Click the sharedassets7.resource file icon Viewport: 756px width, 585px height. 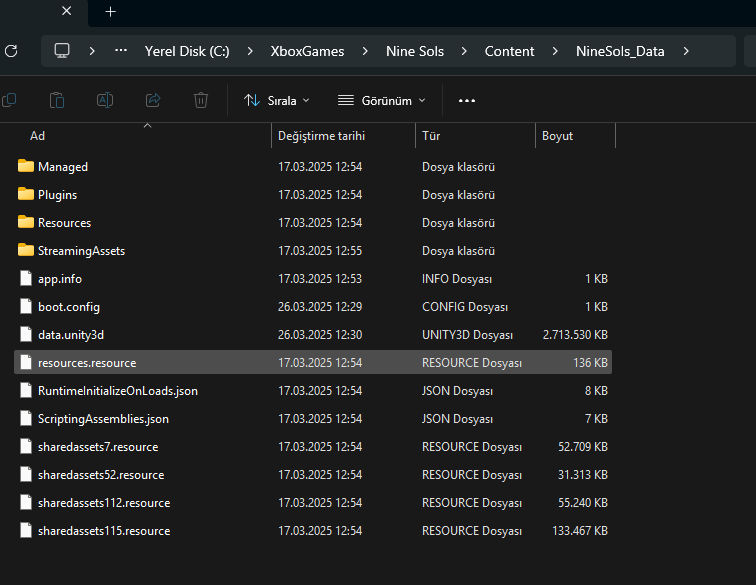point(26,446)
